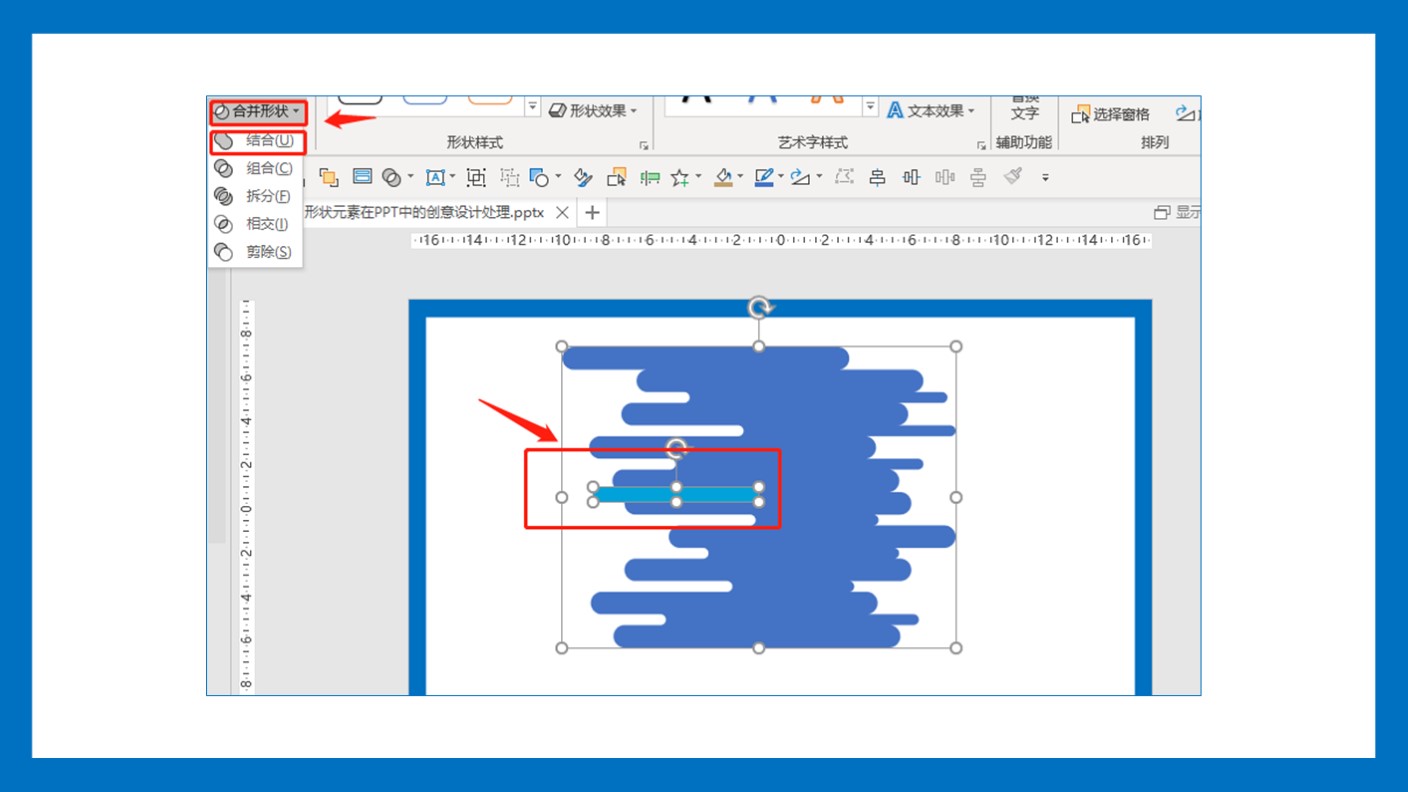Select the pptx document tab
1408x792 pixels.
tap(425, 212)
